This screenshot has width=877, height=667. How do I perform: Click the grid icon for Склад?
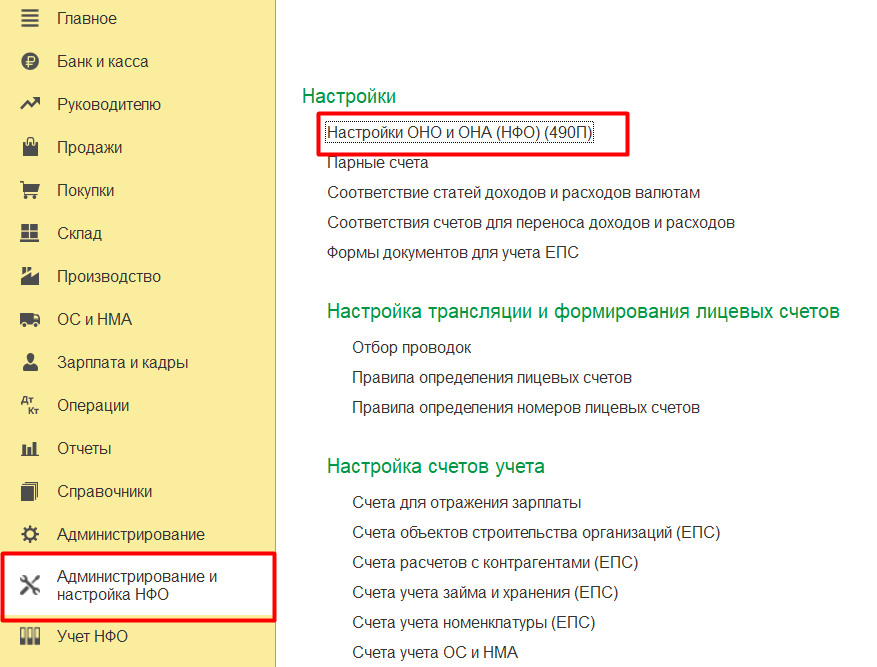pyautogui.click(x=30, y=233)
